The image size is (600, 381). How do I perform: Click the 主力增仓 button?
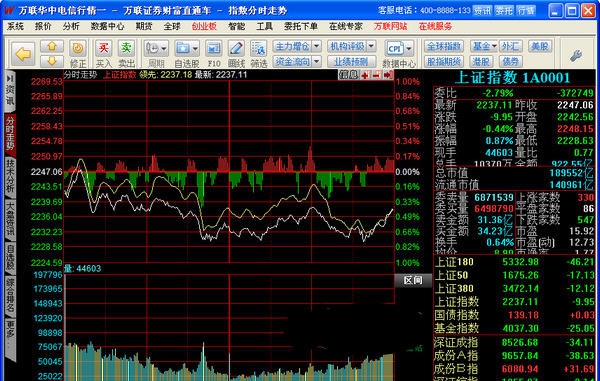tap(292, 46)
